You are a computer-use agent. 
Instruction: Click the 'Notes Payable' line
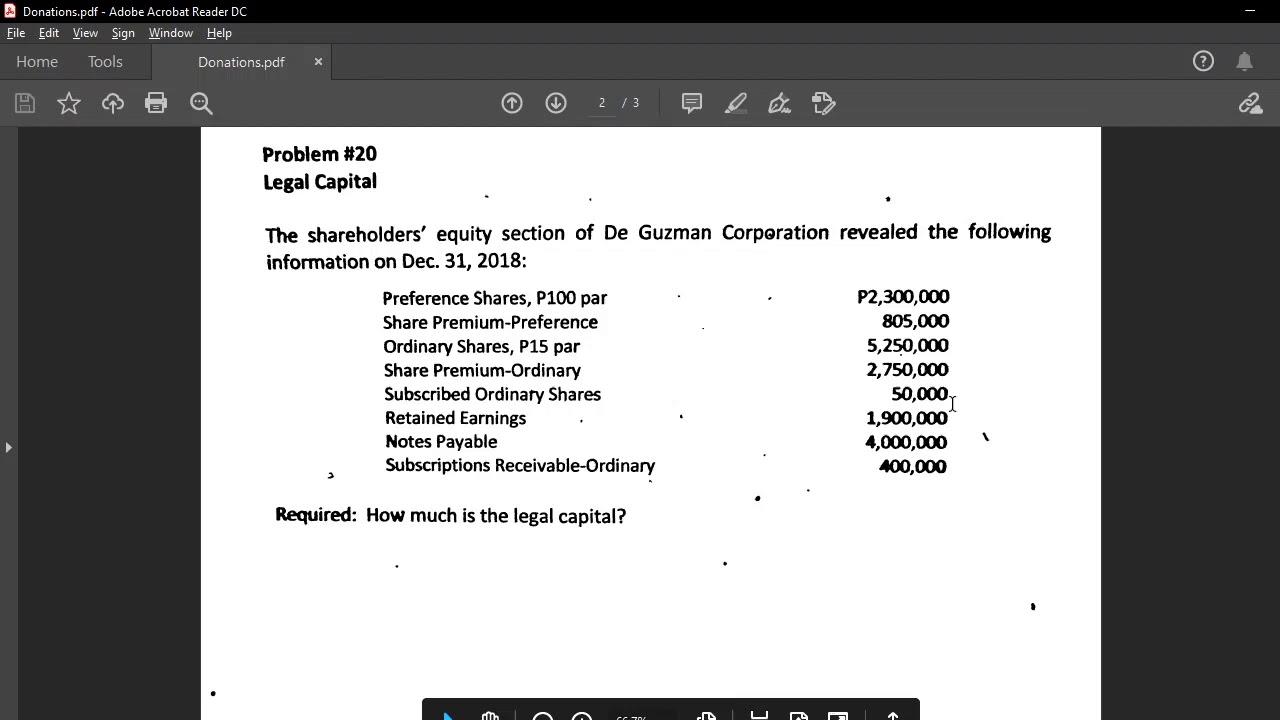point(441,442)
